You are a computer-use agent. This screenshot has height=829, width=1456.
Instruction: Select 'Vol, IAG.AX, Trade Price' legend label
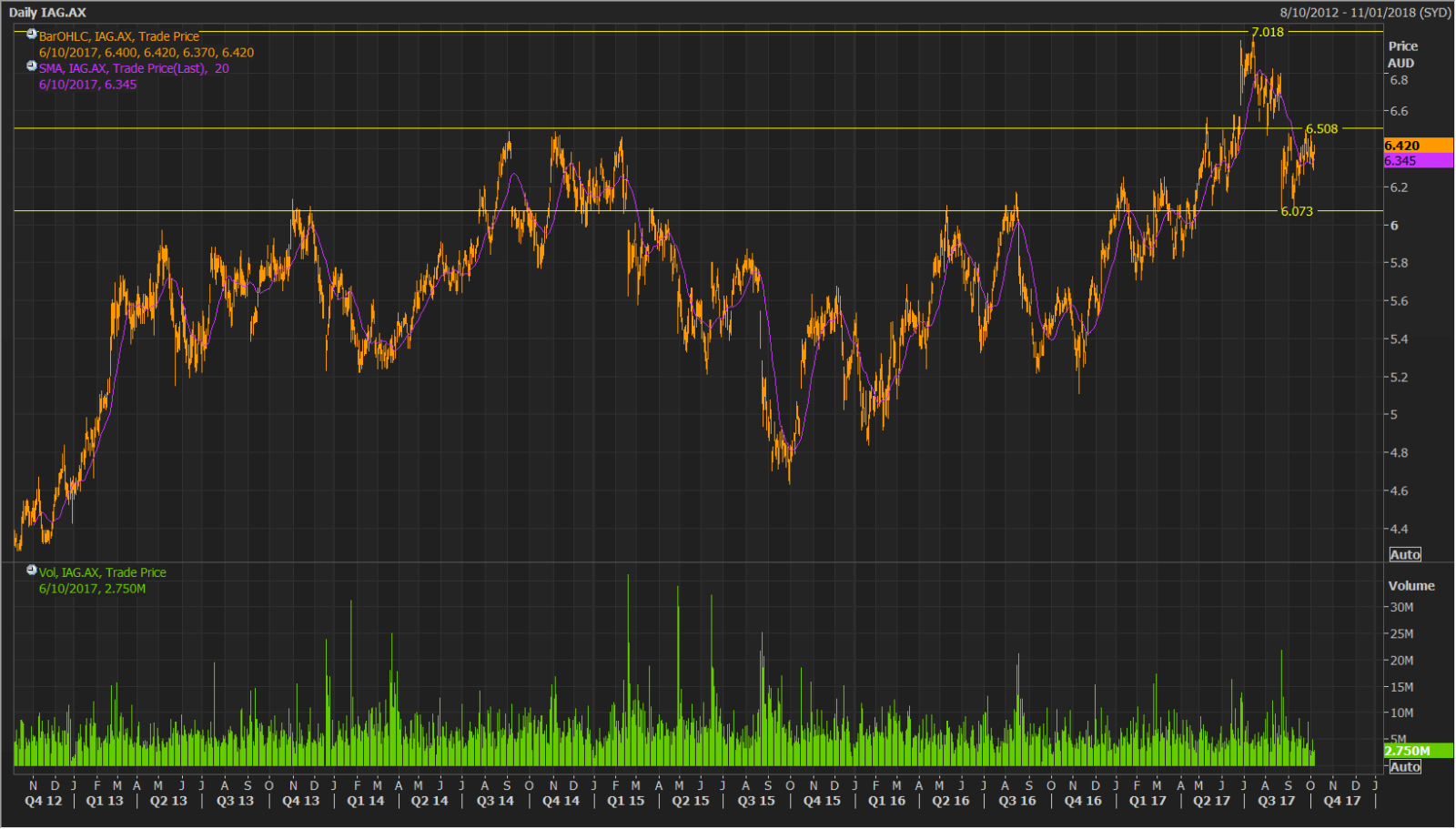point(102,572)
